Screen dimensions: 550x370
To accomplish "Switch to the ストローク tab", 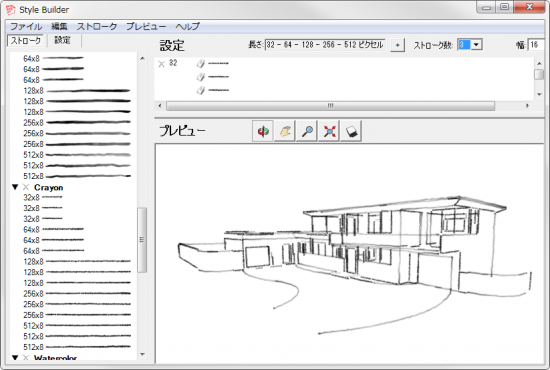I will point(26,40).
